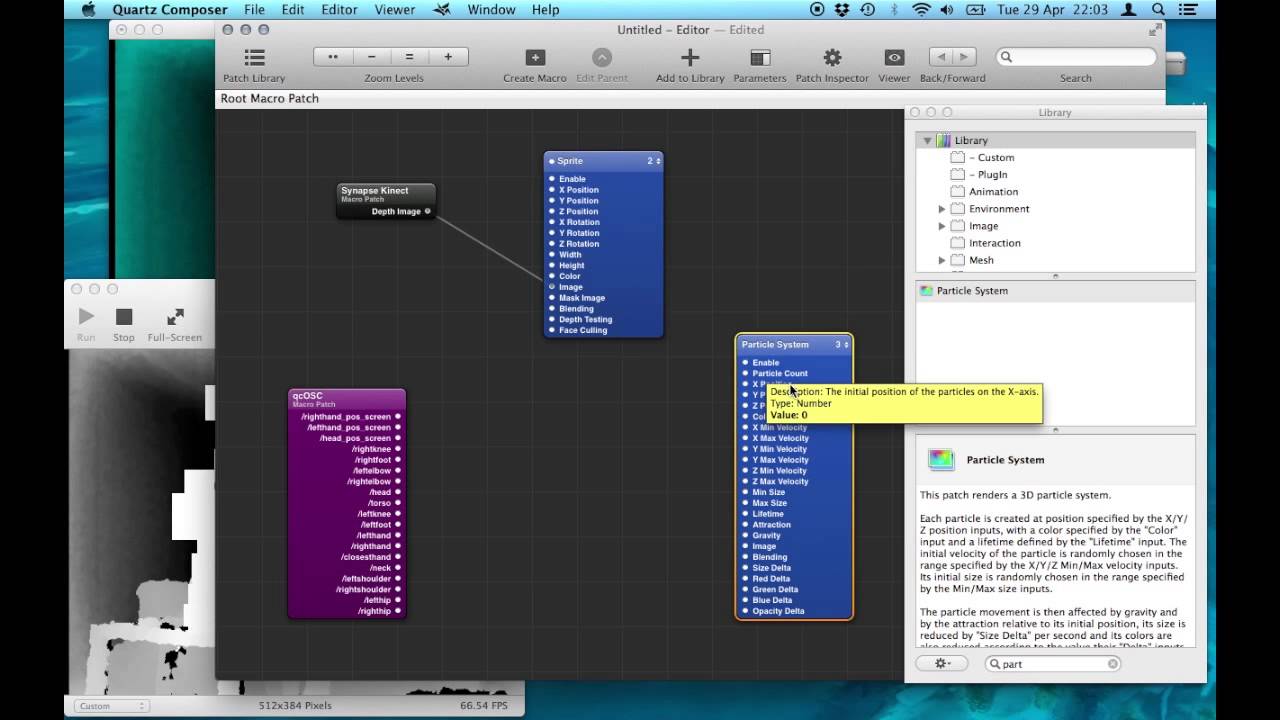Viewport: 1280px width, 720px height.
Task: Click Particle System Gravity input port
Action: (x=745, y=535)
